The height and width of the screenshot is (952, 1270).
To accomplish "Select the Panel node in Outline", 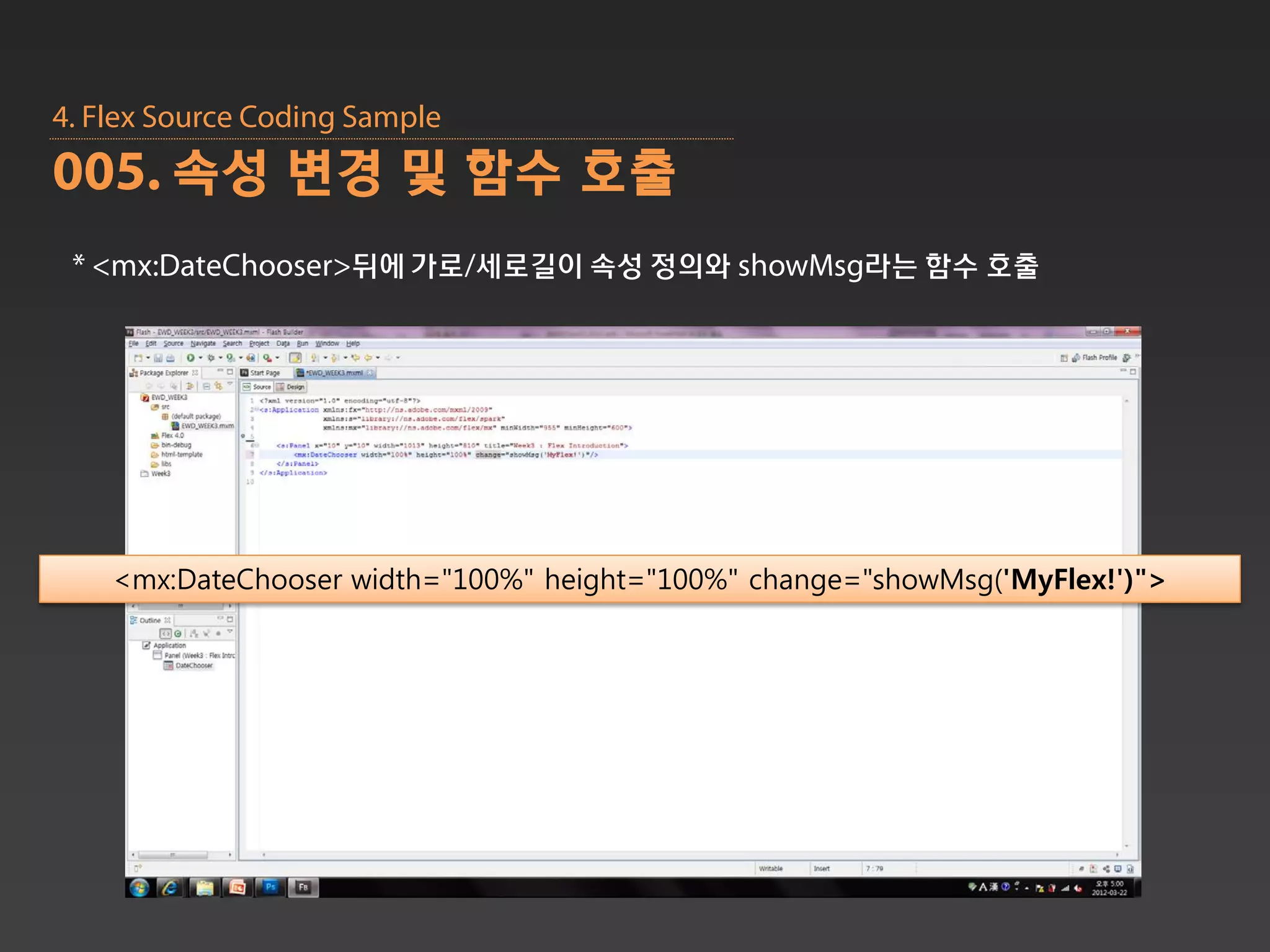I will tap(194, 655).
